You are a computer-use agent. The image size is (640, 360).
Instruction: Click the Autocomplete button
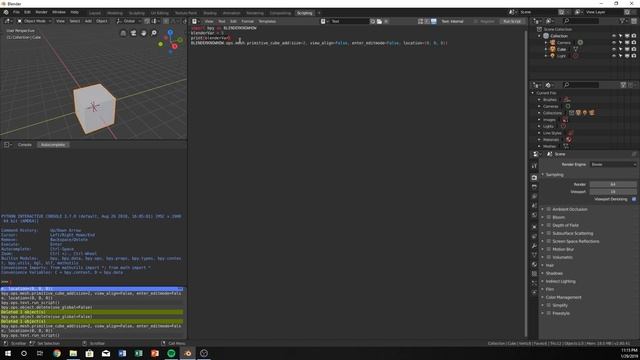tap(53, 144)
